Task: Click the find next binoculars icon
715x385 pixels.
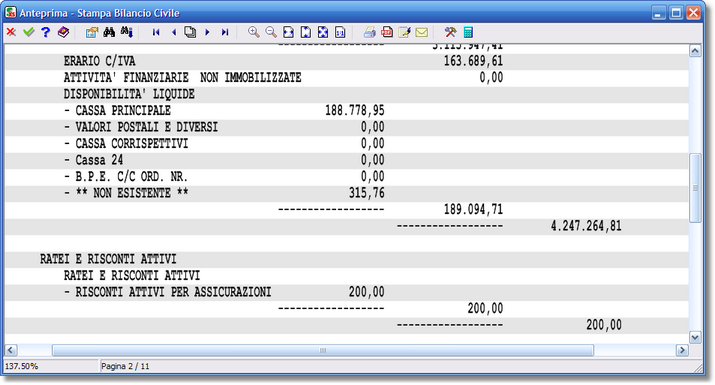Action: pyautogui.click(x=127, y=32)
